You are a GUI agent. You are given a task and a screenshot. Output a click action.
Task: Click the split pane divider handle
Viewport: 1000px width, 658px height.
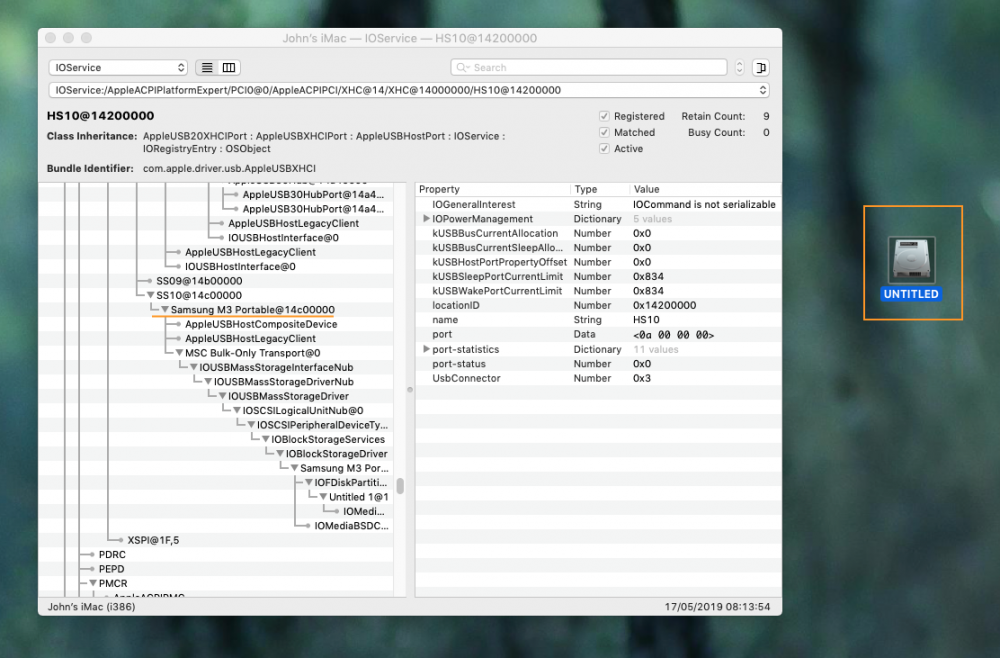point(410,390)
